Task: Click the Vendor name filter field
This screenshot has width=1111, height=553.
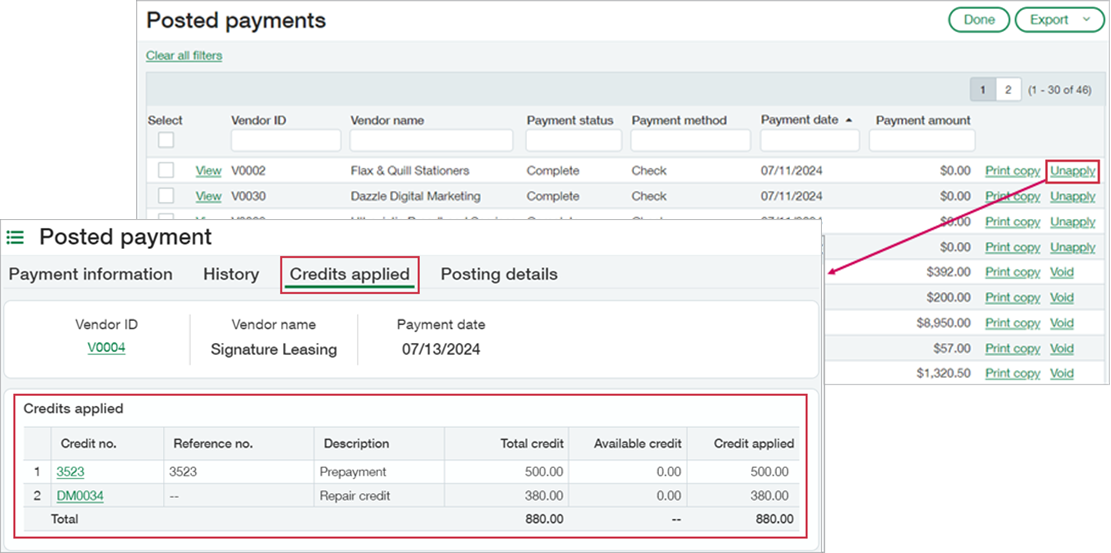Action: (x=431, y=140)
